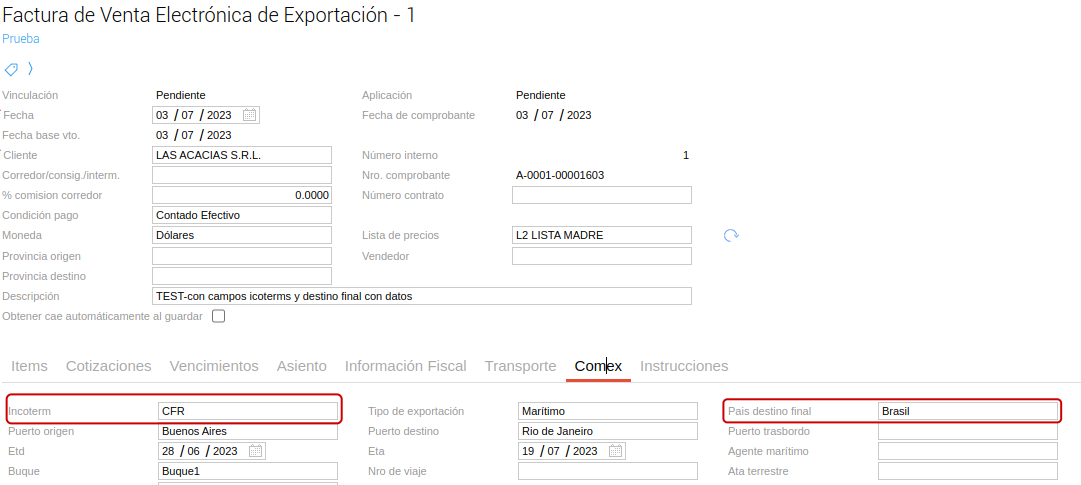The height and width of the screenshot is (485, 1081).
Task: Click the País destino final field
Action: pyautogui.click(x=967, y=411)
